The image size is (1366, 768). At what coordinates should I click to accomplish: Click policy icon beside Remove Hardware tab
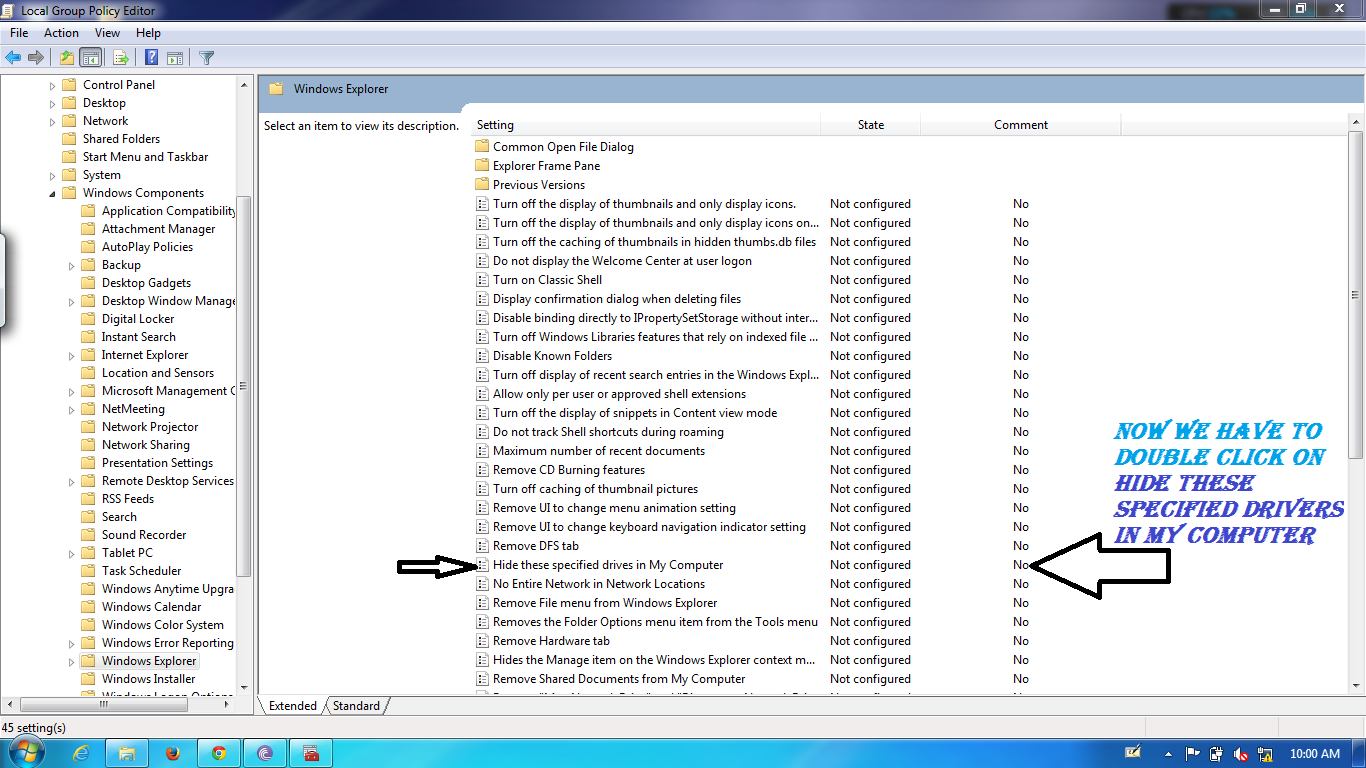tap(482, 641)
